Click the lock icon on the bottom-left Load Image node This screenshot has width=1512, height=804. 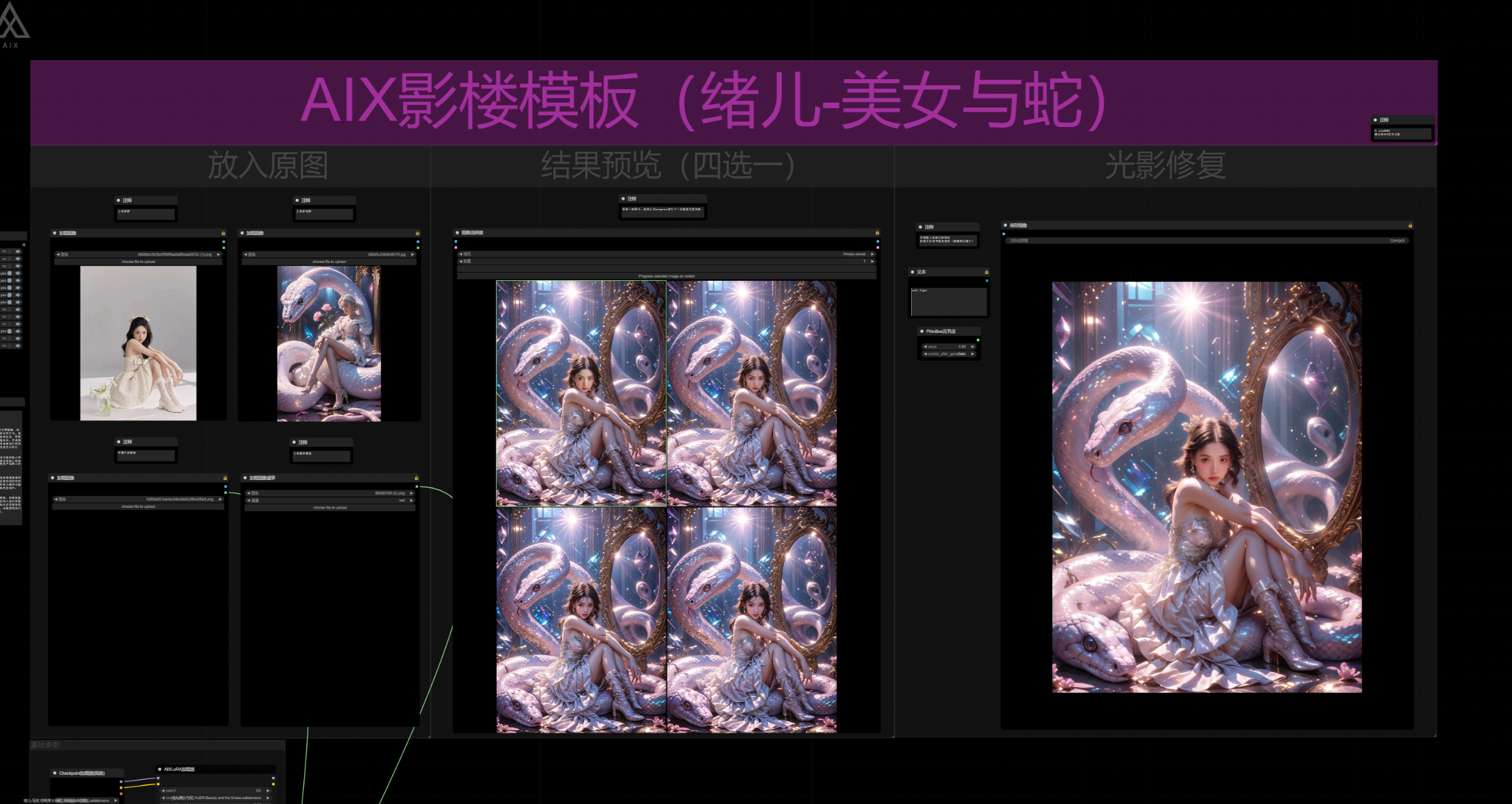click(225, 478)
